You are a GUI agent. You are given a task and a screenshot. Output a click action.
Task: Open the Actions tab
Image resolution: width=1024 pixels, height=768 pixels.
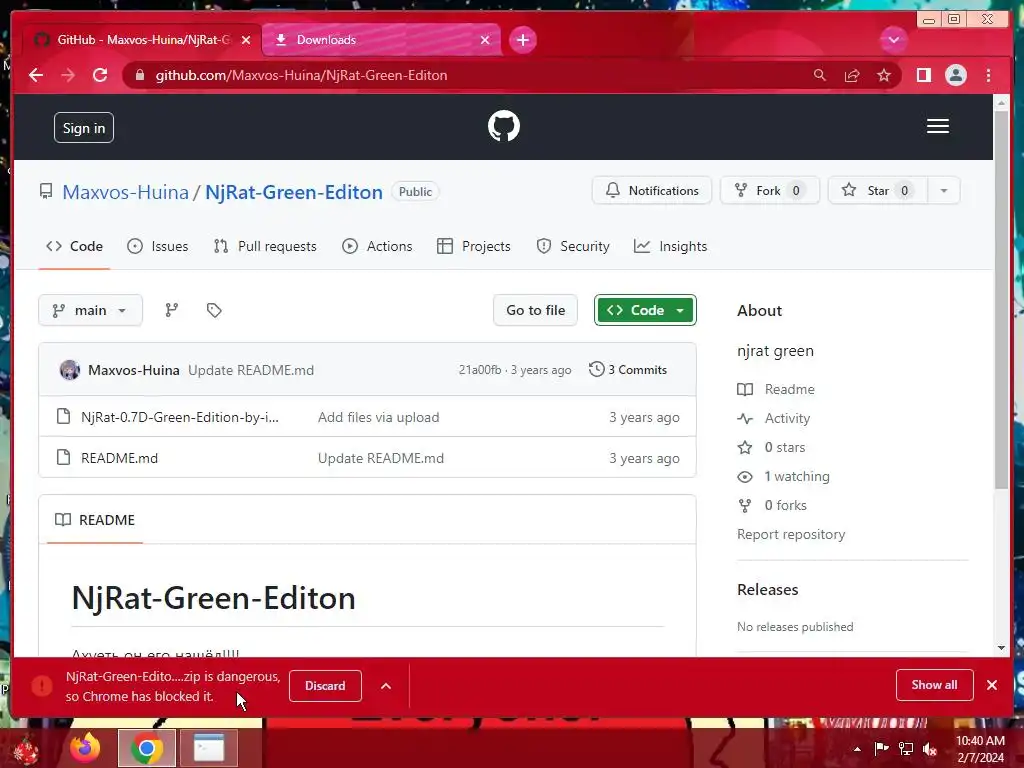pyautogui.click(x=377, y=246)
